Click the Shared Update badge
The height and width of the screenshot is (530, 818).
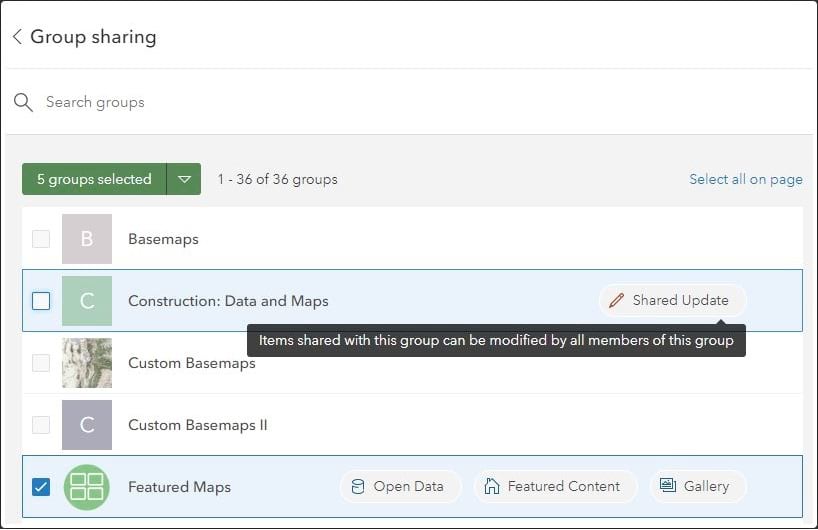coord(673,300)
